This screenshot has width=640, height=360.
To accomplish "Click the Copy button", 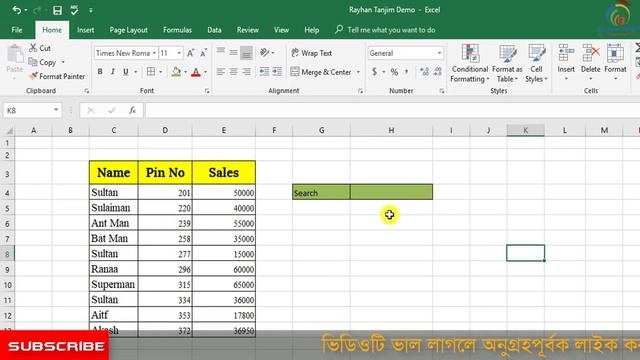I will 42,62.
